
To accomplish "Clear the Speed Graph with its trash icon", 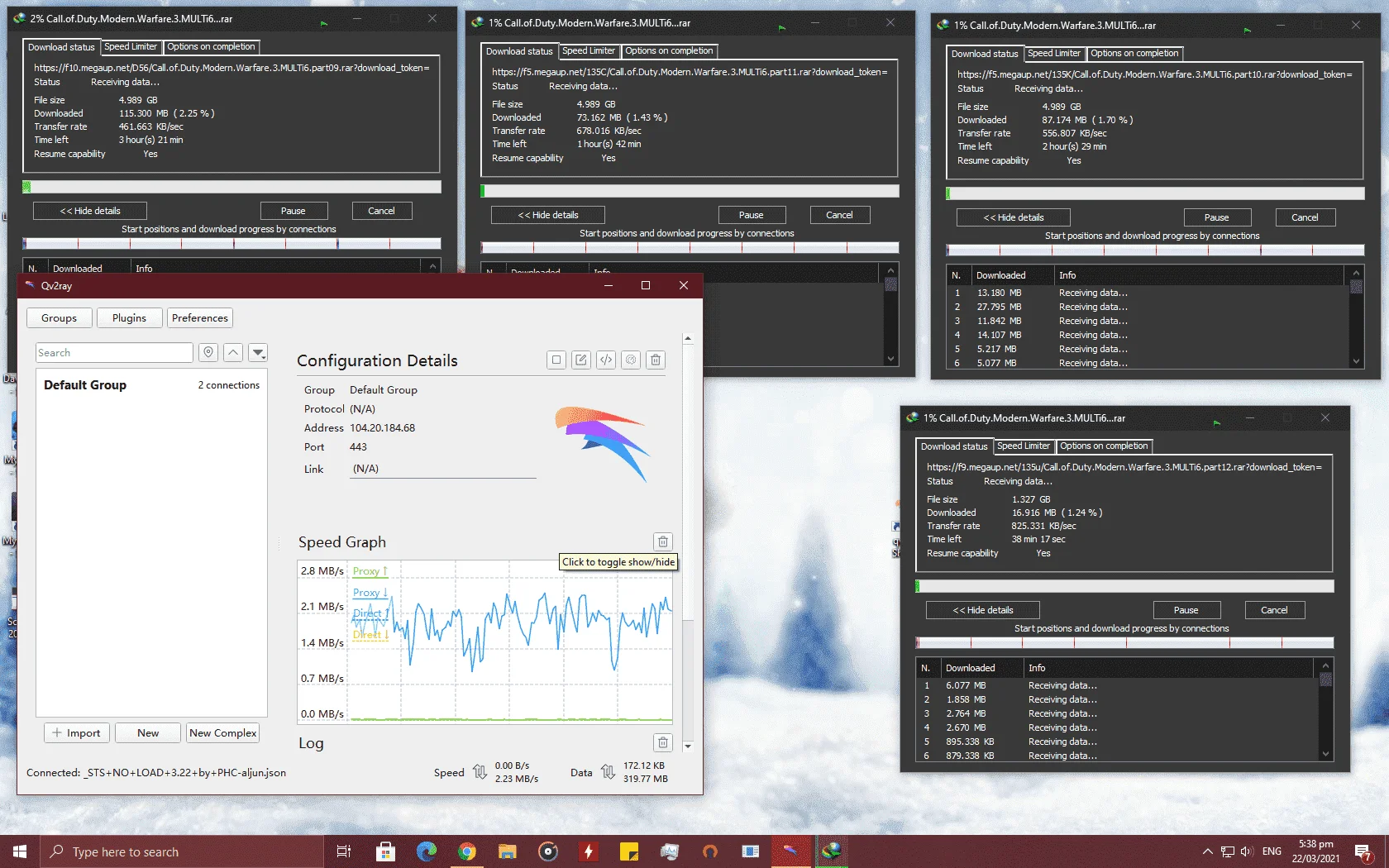I will [x=663, y=541].
